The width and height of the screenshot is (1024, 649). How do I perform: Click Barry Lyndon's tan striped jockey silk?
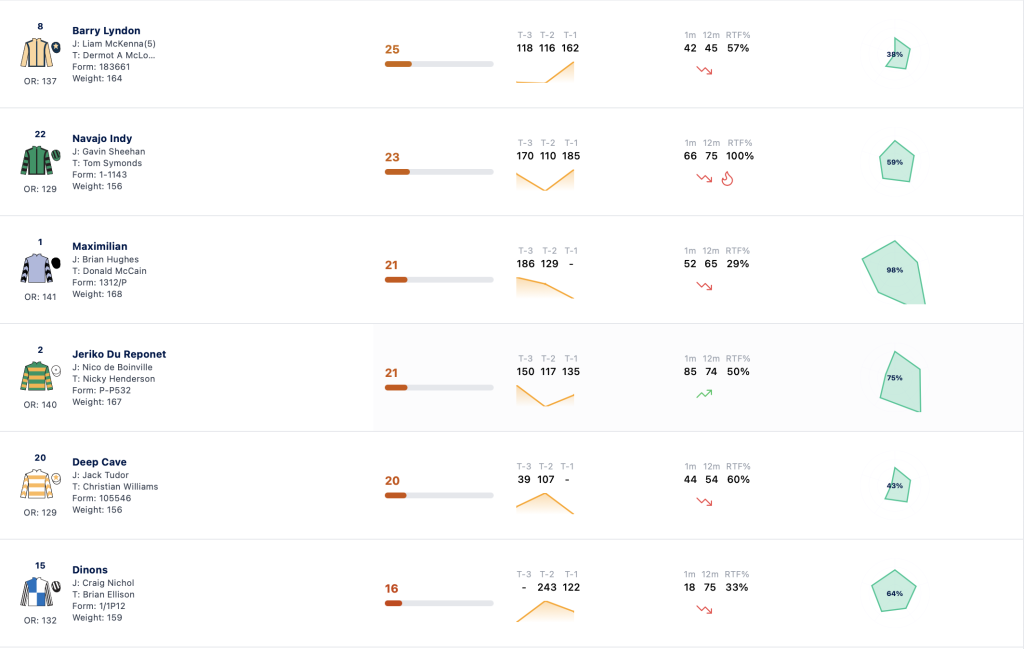(37, 53)
